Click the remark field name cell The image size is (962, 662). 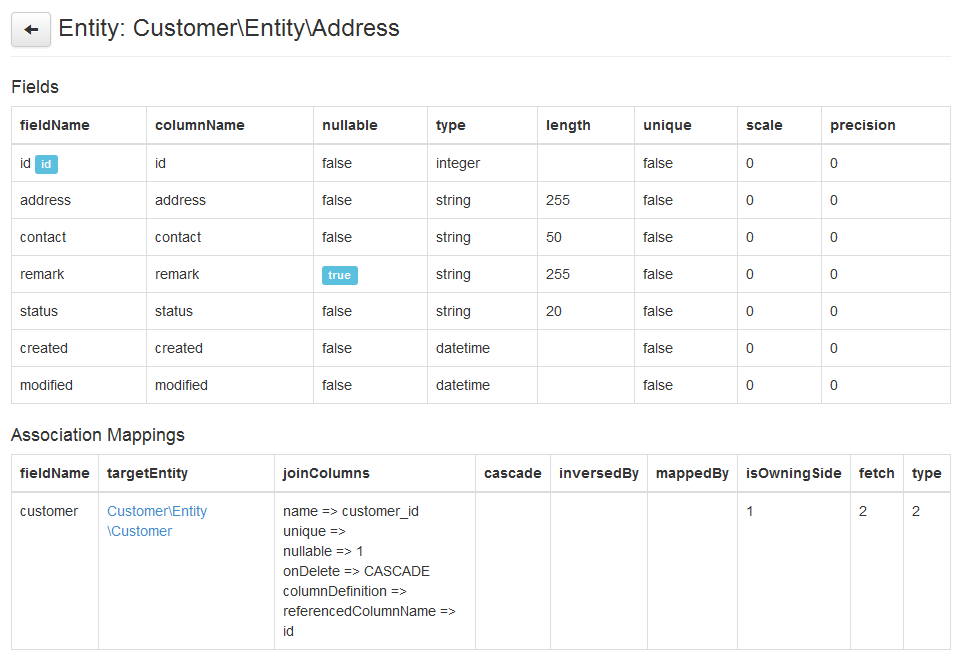pyautogui.click(x=42, y=274)
